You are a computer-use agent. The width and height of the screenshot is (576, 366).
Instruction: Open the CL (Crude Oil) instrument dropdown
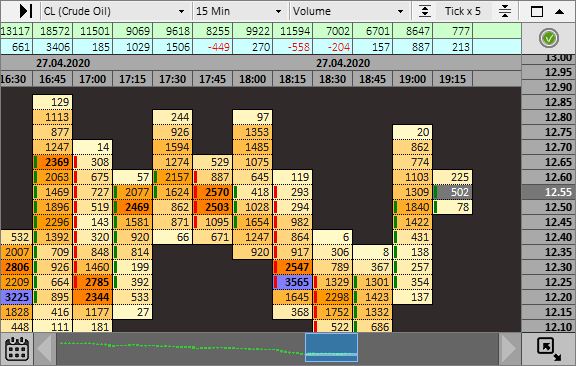(115, 11)
